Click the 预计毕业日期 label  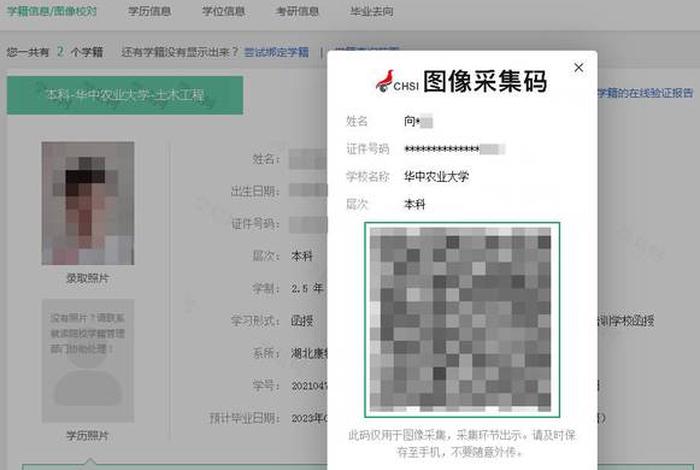click(245, 418)
